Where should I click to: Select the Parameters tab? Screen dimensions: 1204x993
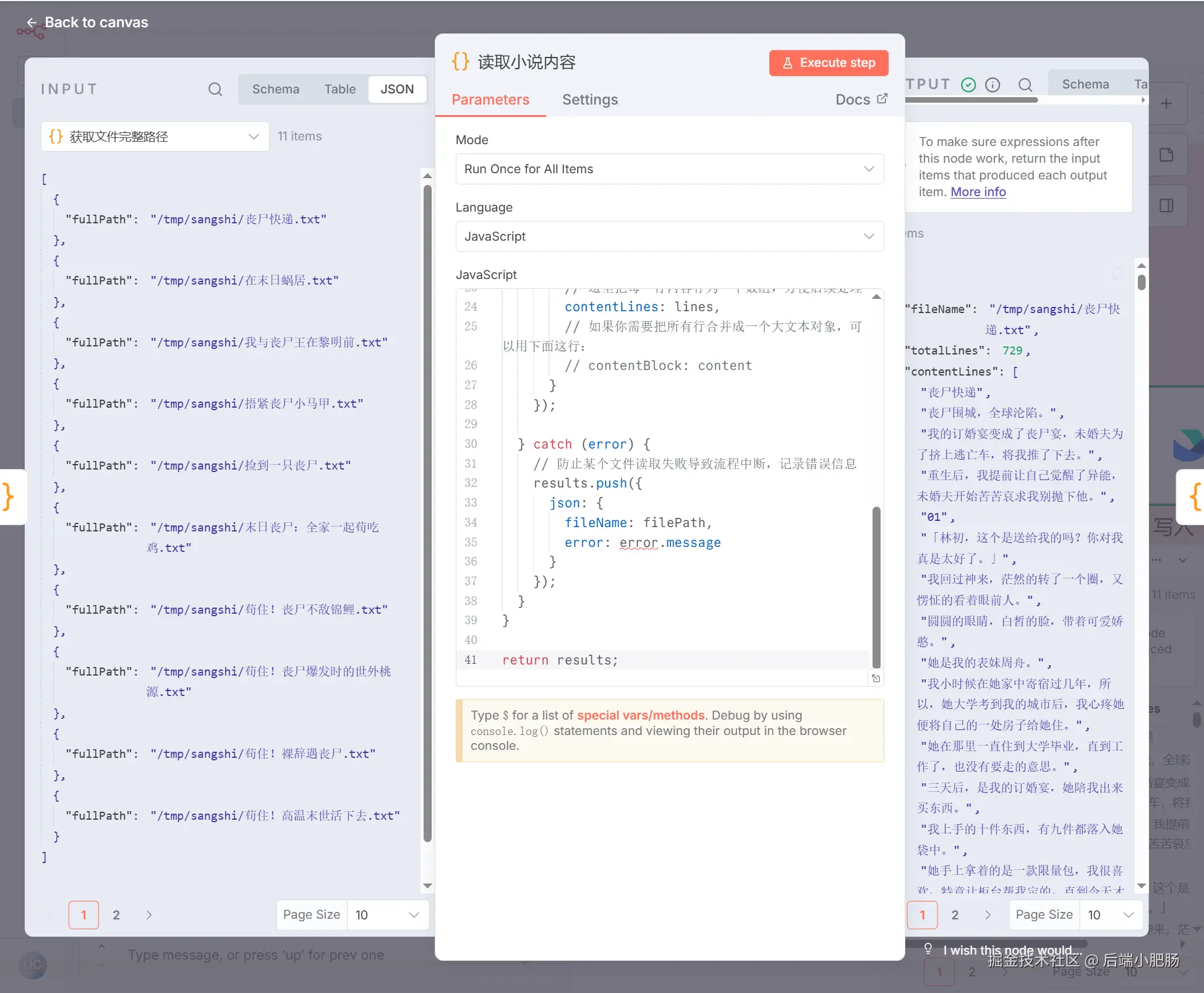[x=490, y=100]
